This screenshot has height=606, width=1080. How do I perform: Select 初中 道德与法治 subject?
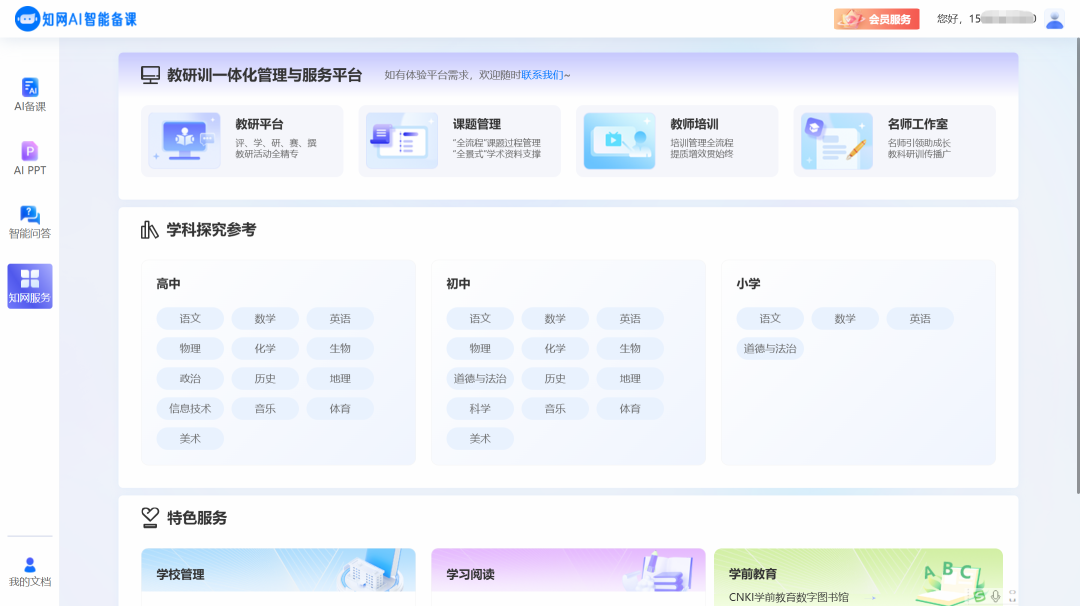point(480,378)
